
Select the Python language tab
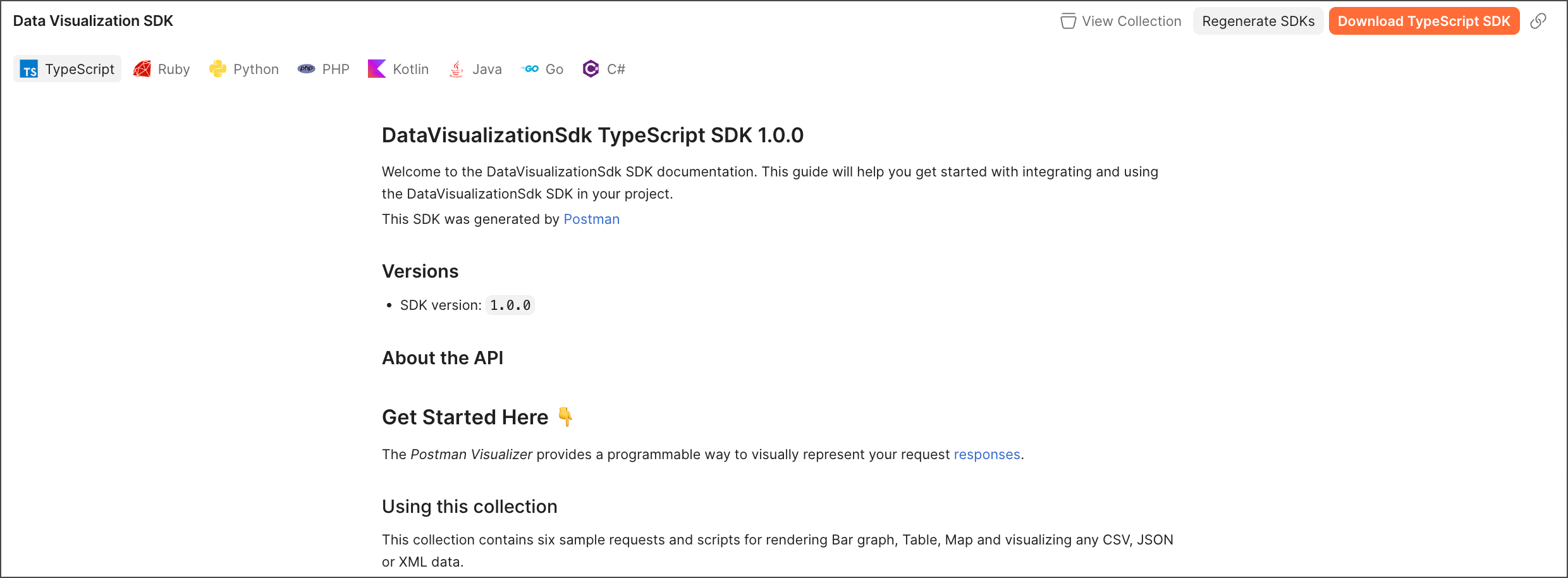255,70
